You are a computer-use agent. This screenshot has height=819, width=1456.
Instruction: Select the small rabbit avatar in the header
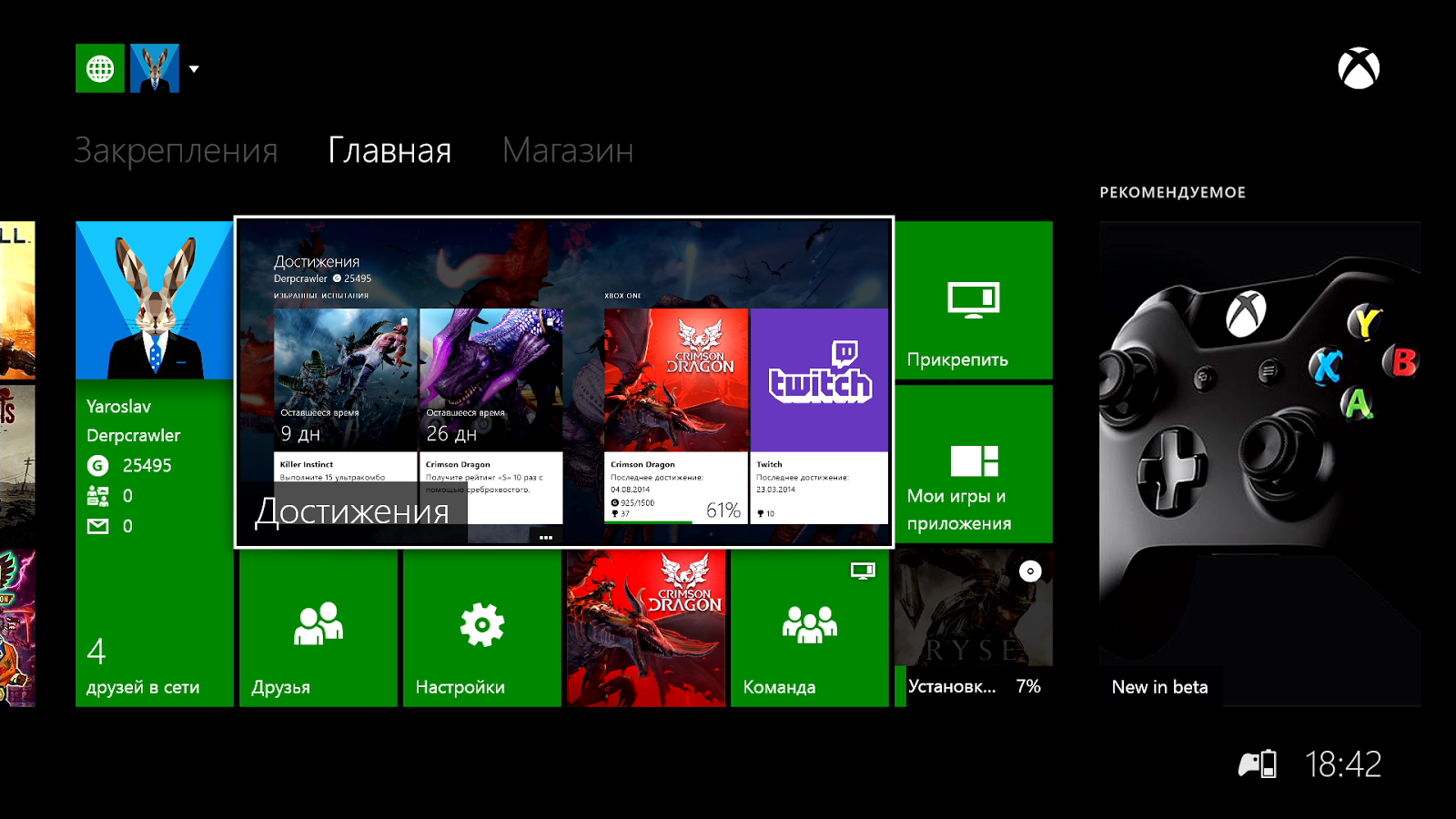155,68
